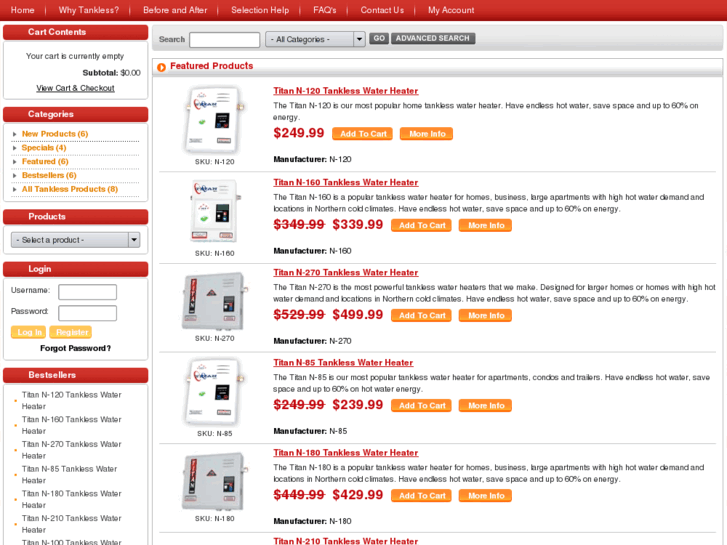Click SKU: N-270 text
The image size is (727, 545).
(x=214, y=339)
